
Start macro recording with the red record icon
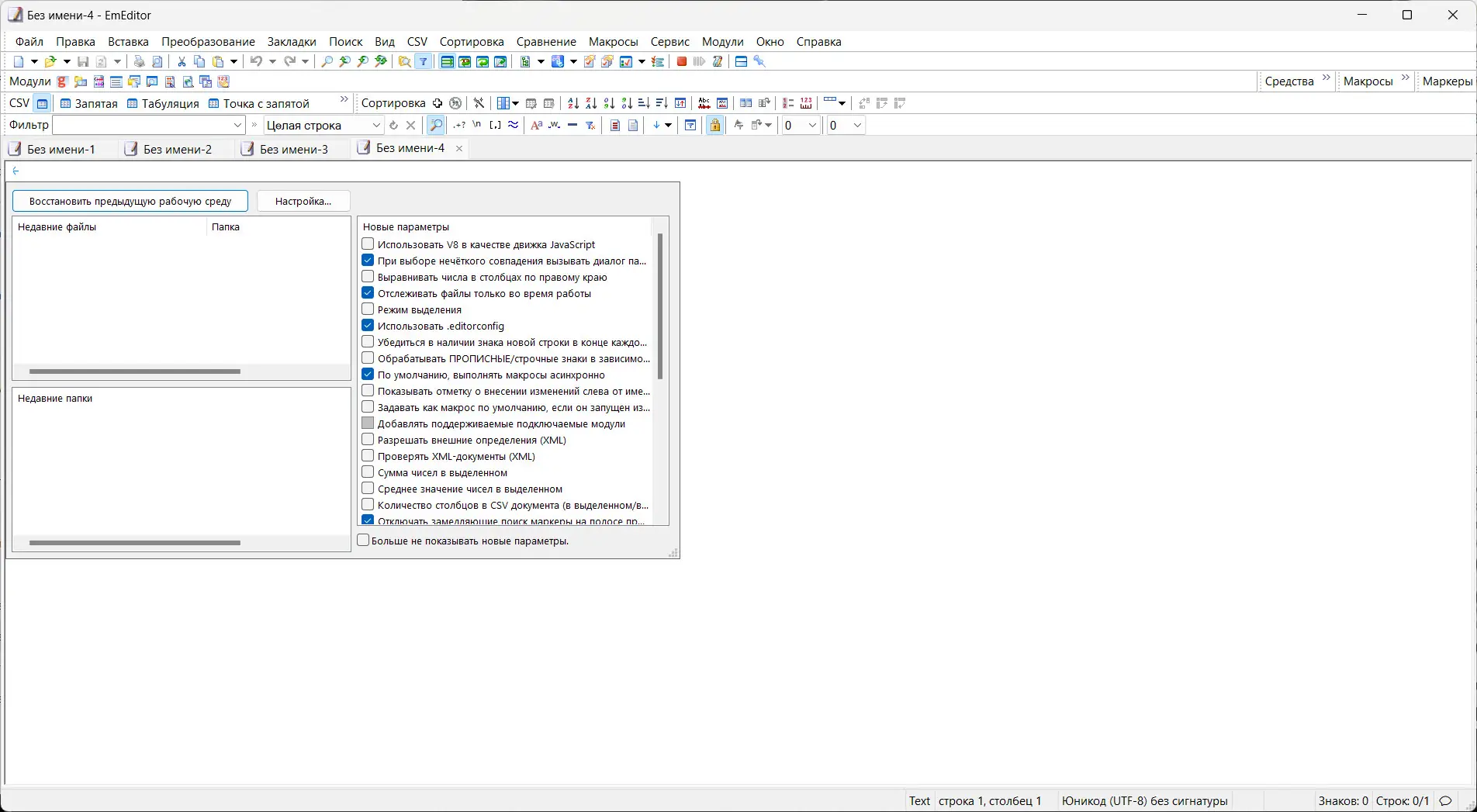(681, 61)
